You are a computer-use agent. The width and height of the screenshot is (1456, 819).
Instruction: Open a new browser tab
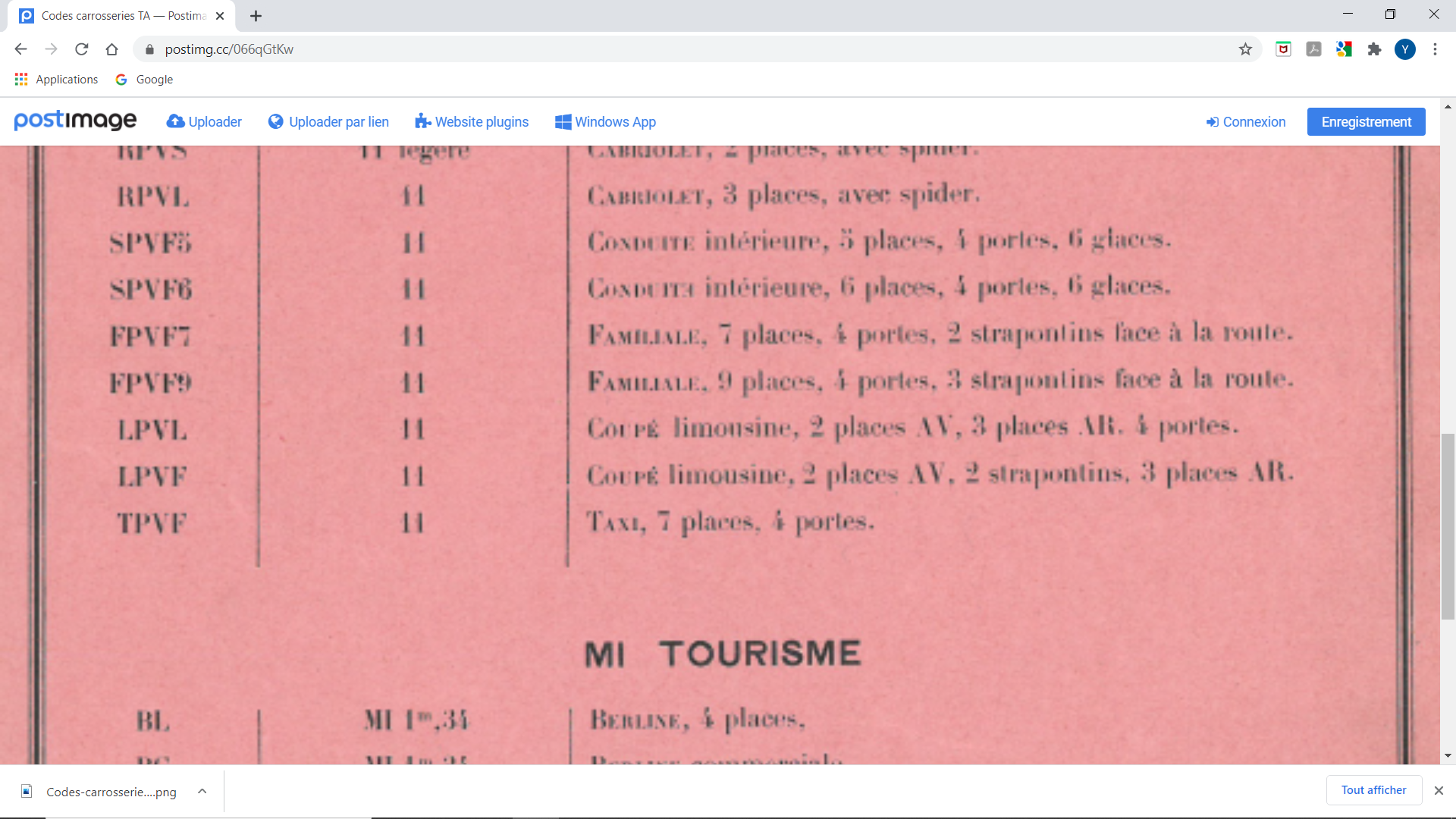[x=256, y=16]
